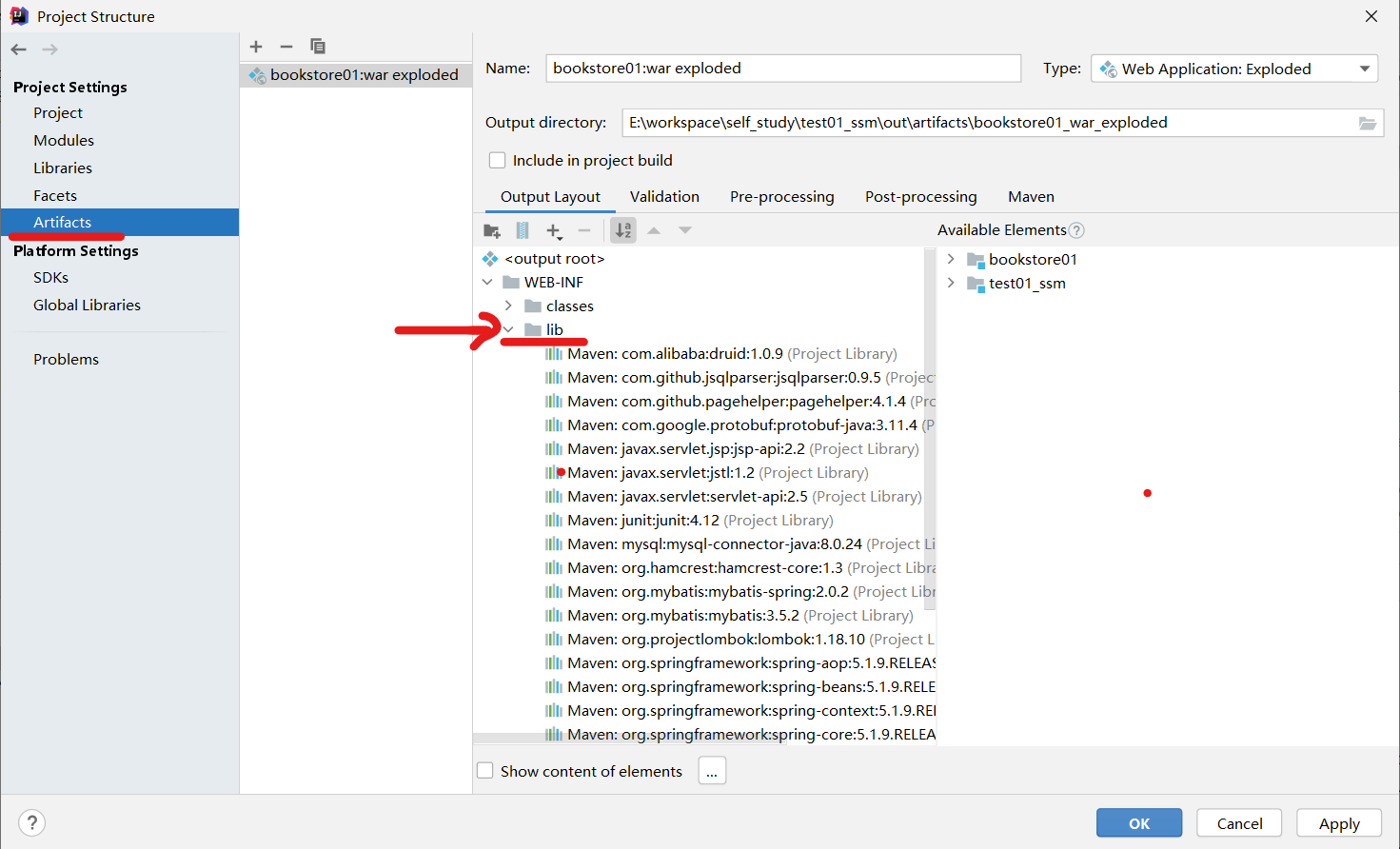
Task: Click the Move Up arrow icon
Action: pos(654,230)
